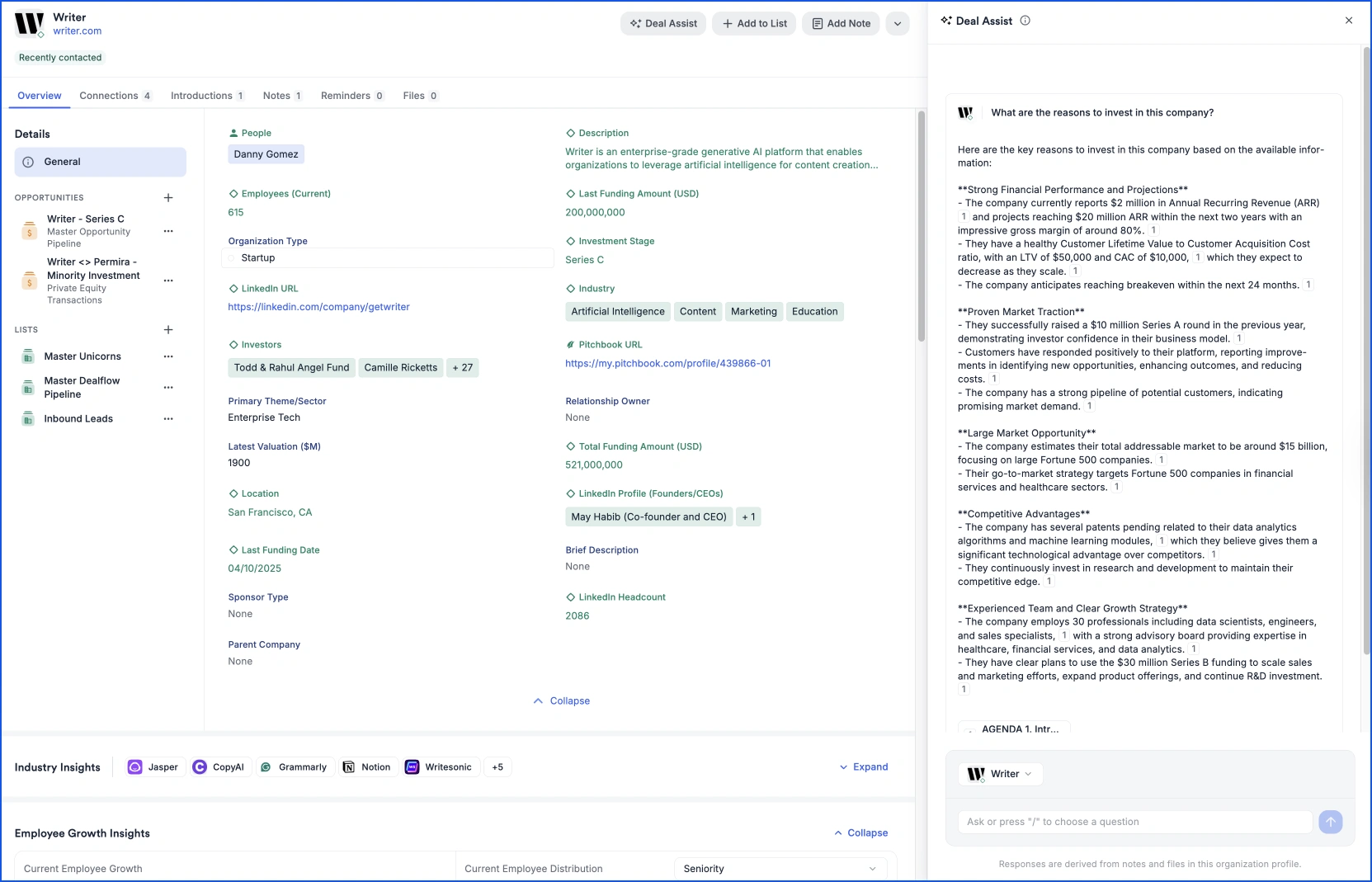
Task: Switch to the Reminders tab
Action: [352, 96]
